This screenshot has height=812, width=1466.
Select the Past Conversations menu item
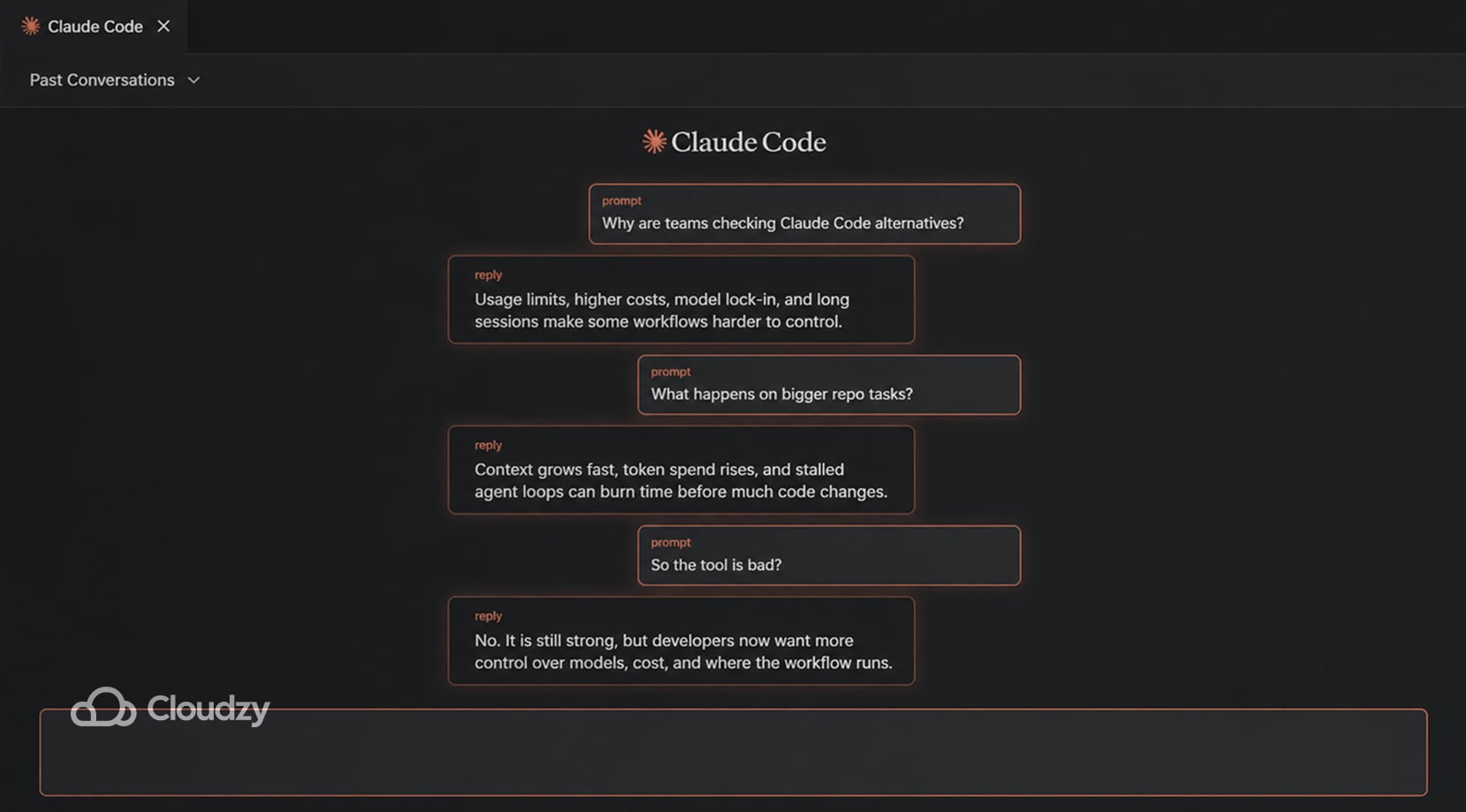pos(102,79)
